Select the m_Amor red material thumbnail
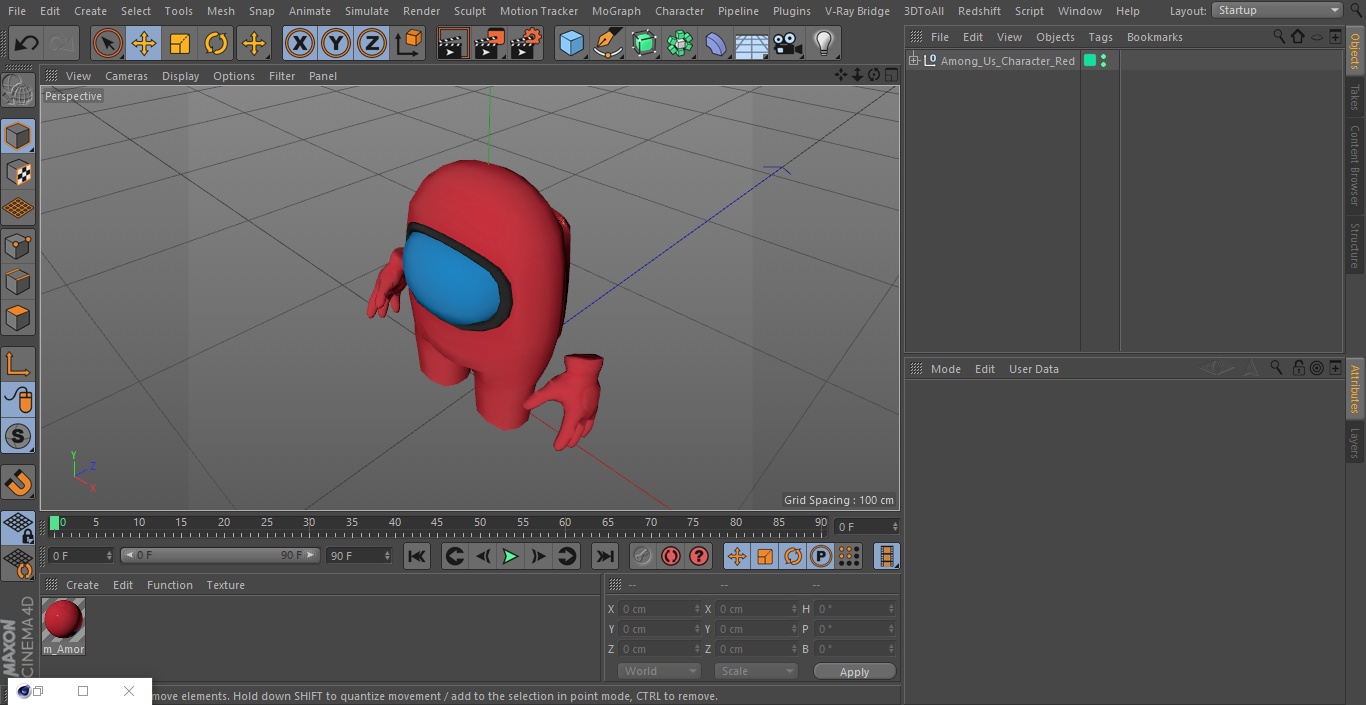The height and width of the screenshot is (705, 1366). click(x=63, y=620)
